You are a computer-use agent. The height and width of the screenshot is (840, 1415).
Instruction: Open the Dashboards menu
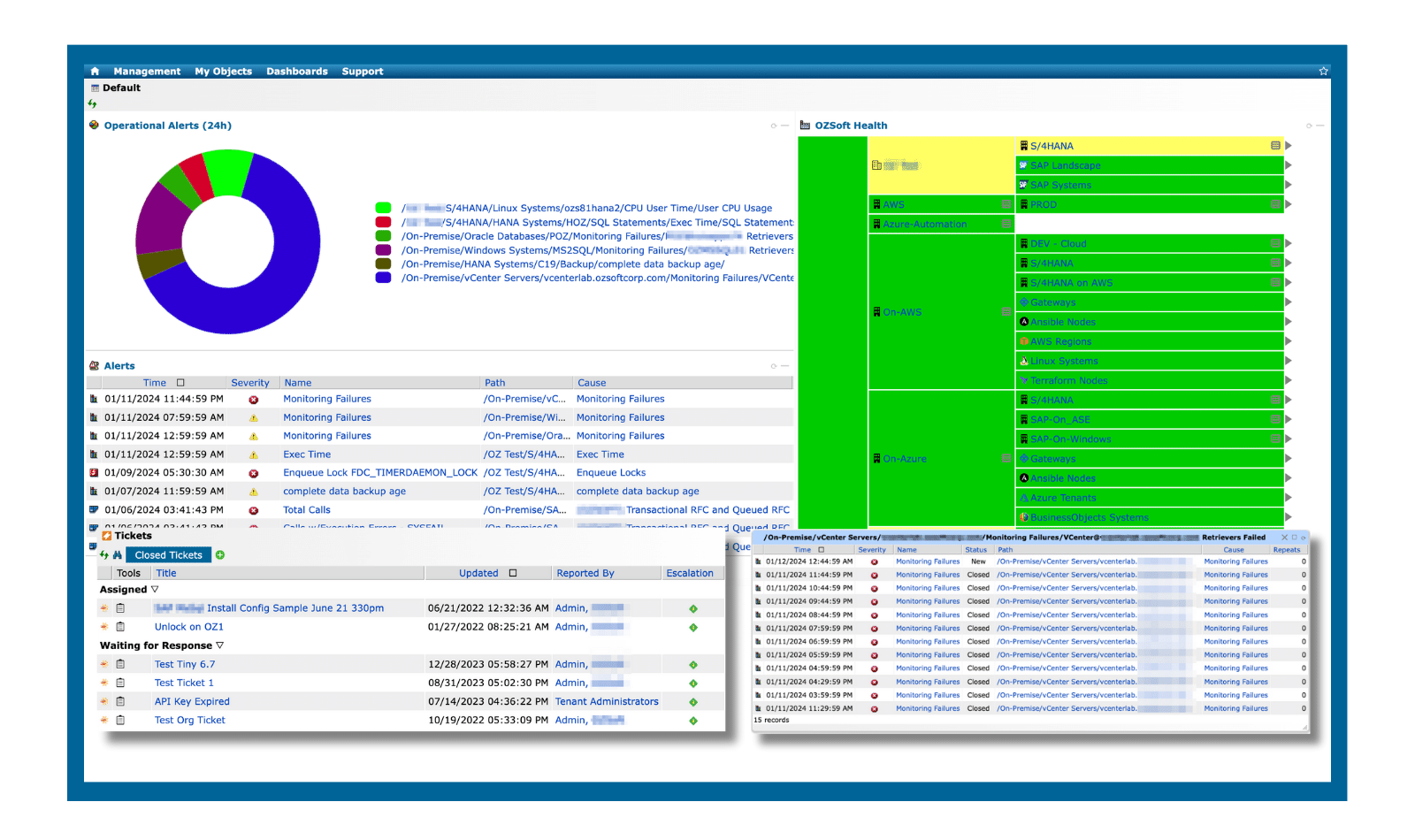click(297, 71)
